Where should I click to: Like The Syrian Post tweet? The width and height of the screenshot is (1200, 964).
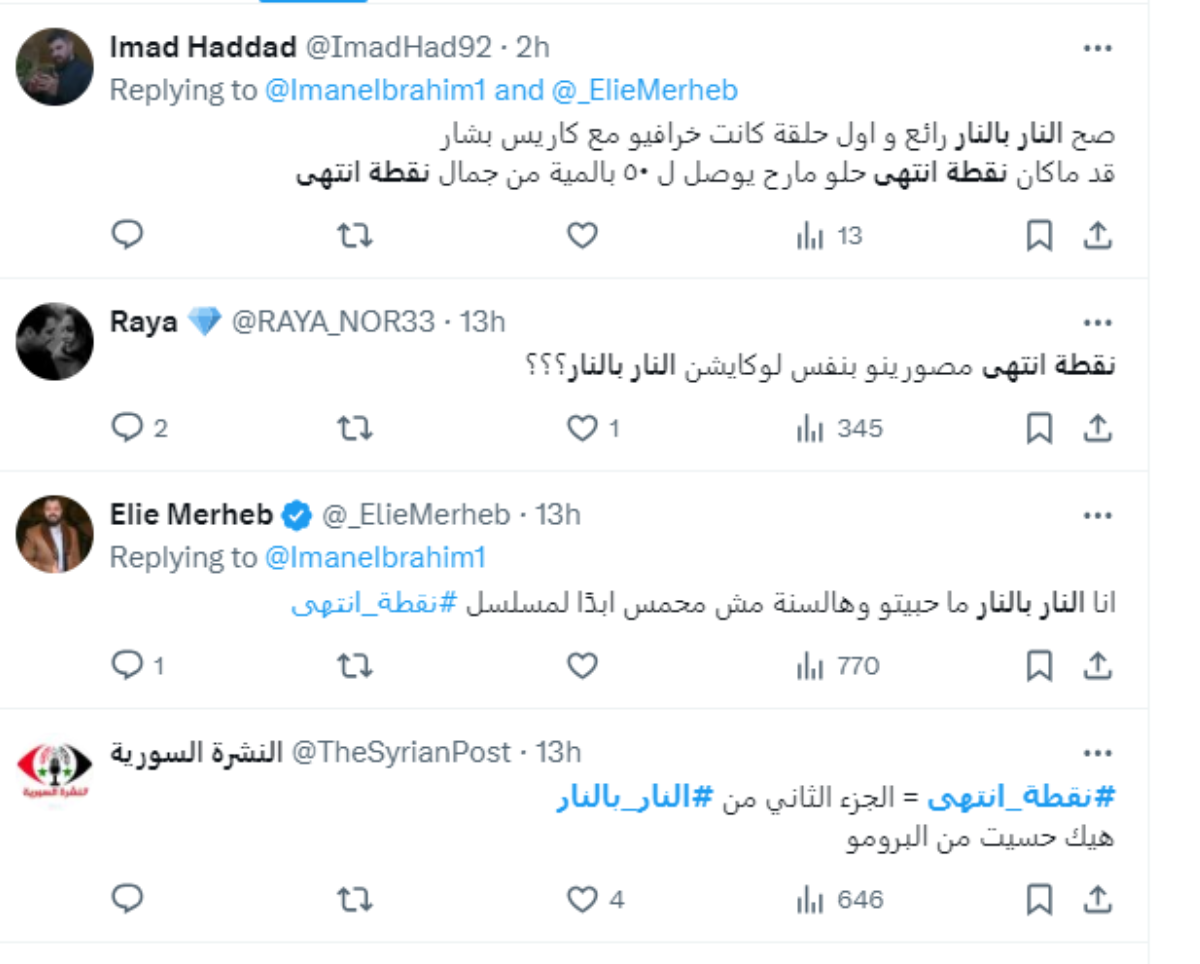pyautogui.click(x=582, y=900)
